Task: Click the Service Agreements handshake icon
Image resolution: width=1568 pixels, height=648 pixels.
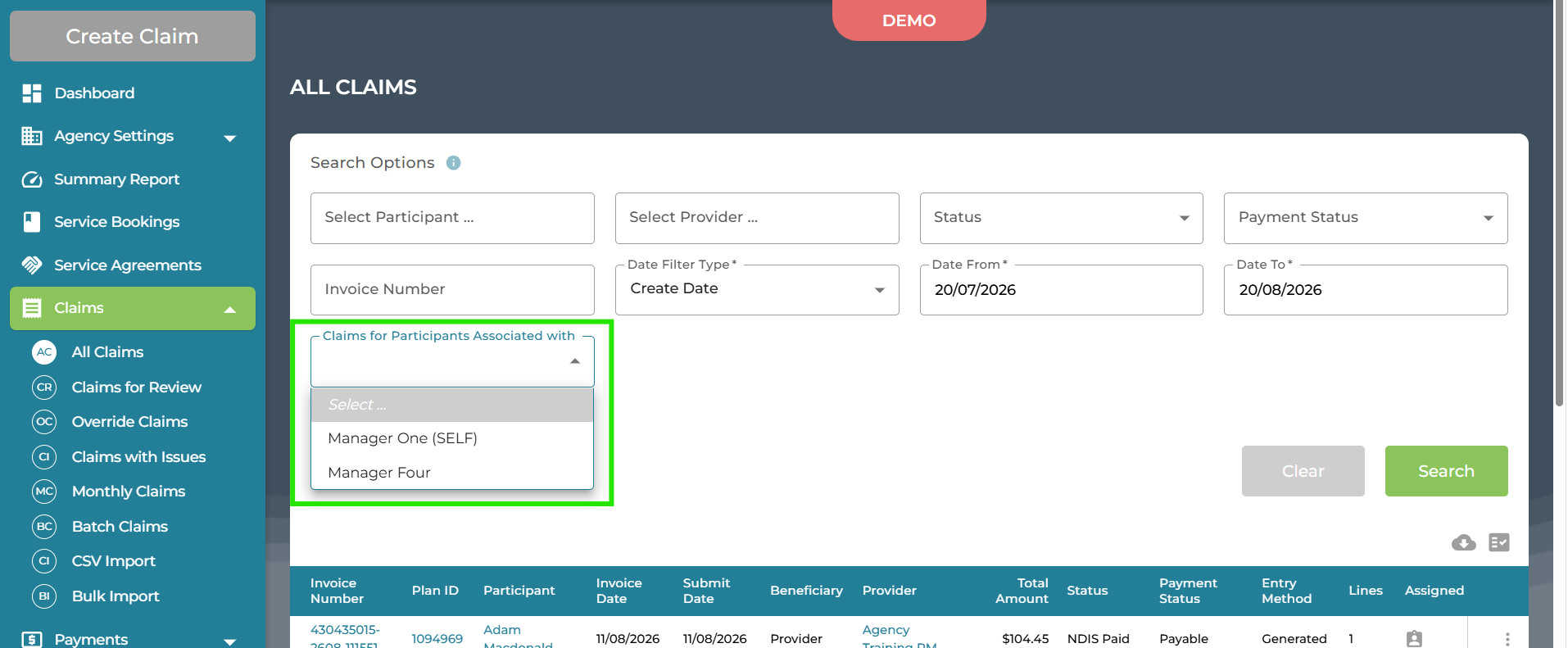Action: coord(32,265)
